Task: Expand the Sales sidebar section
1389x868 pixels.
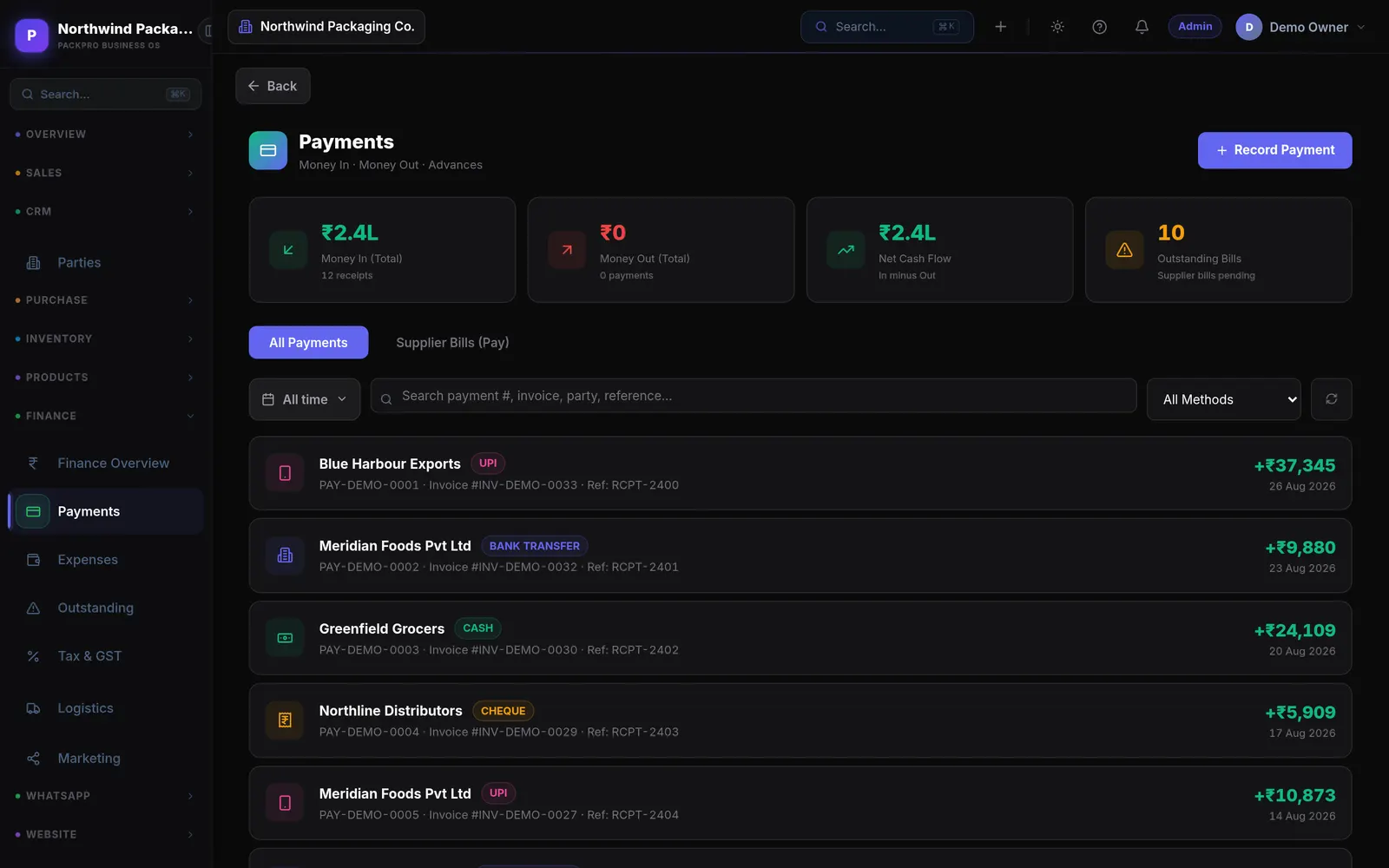Action: (x=106, y=173)
